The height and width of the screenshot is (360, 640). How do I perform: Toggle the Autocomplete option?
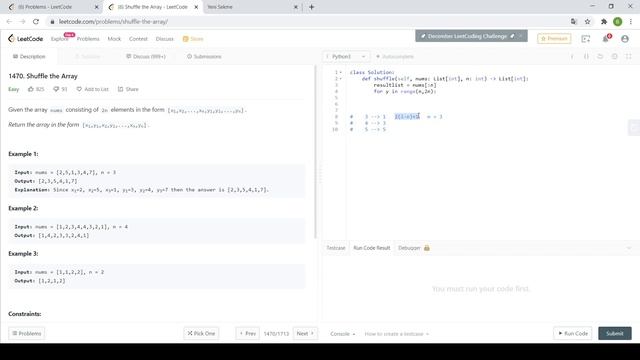click(x=394, y=56)
